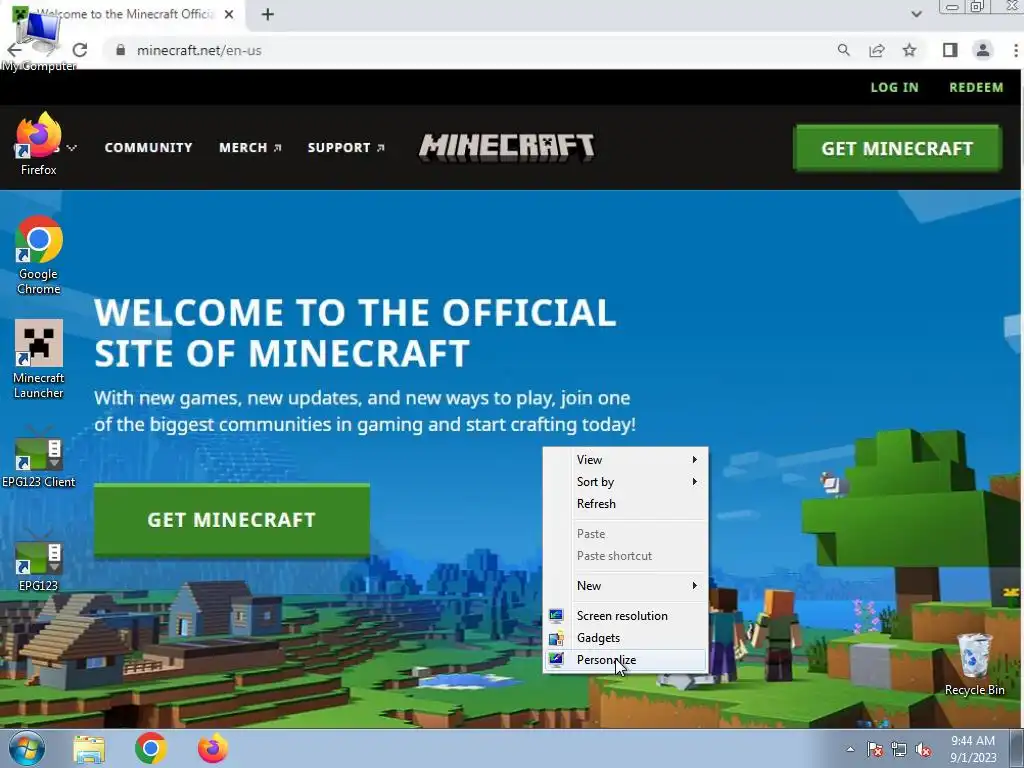The image size is (1024, 768).
Task: Expand the New submenu
Action: pyautogui.click(x=626, y=586)
